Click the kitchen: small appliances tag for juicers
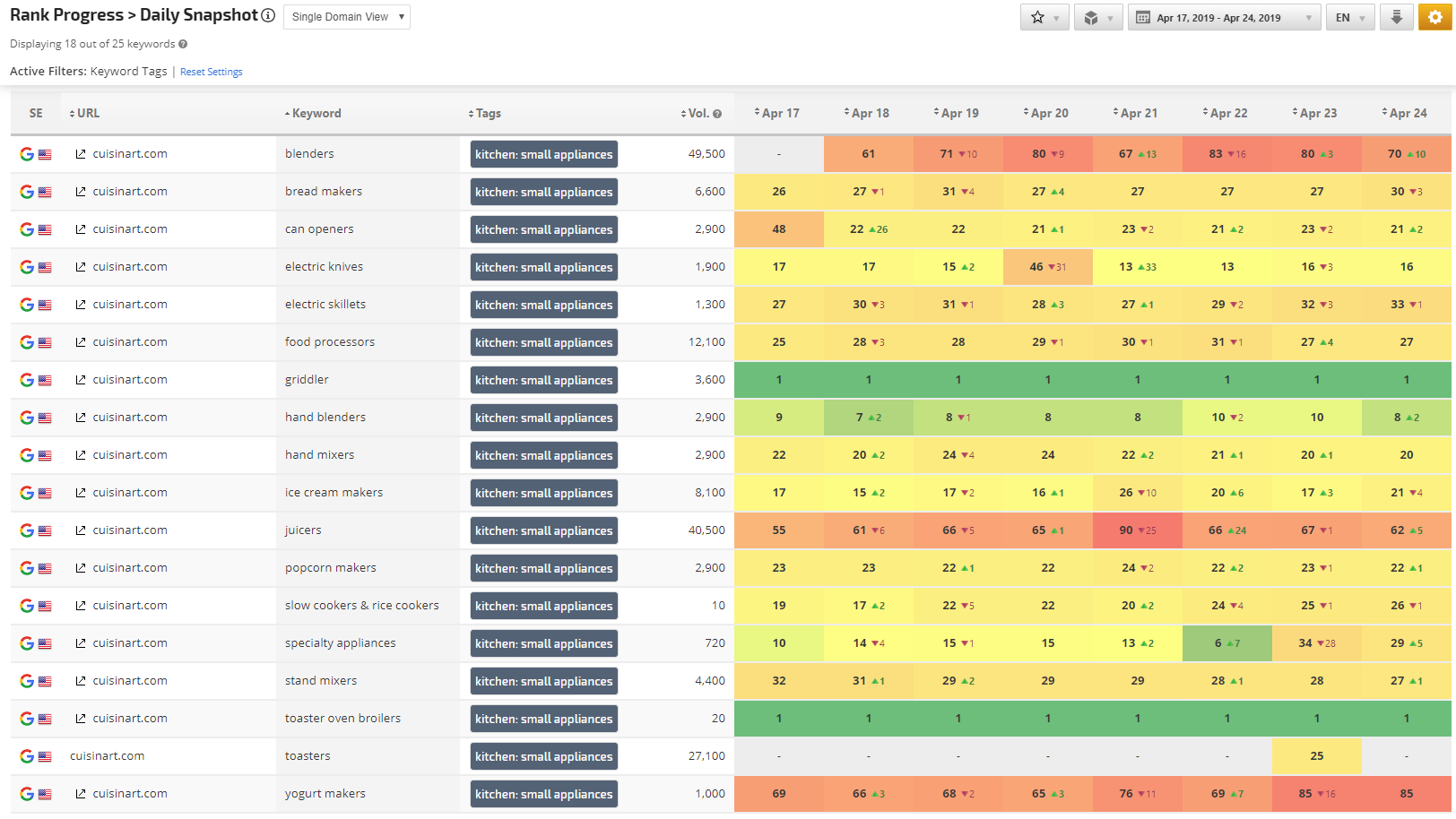 coord(543,530)
